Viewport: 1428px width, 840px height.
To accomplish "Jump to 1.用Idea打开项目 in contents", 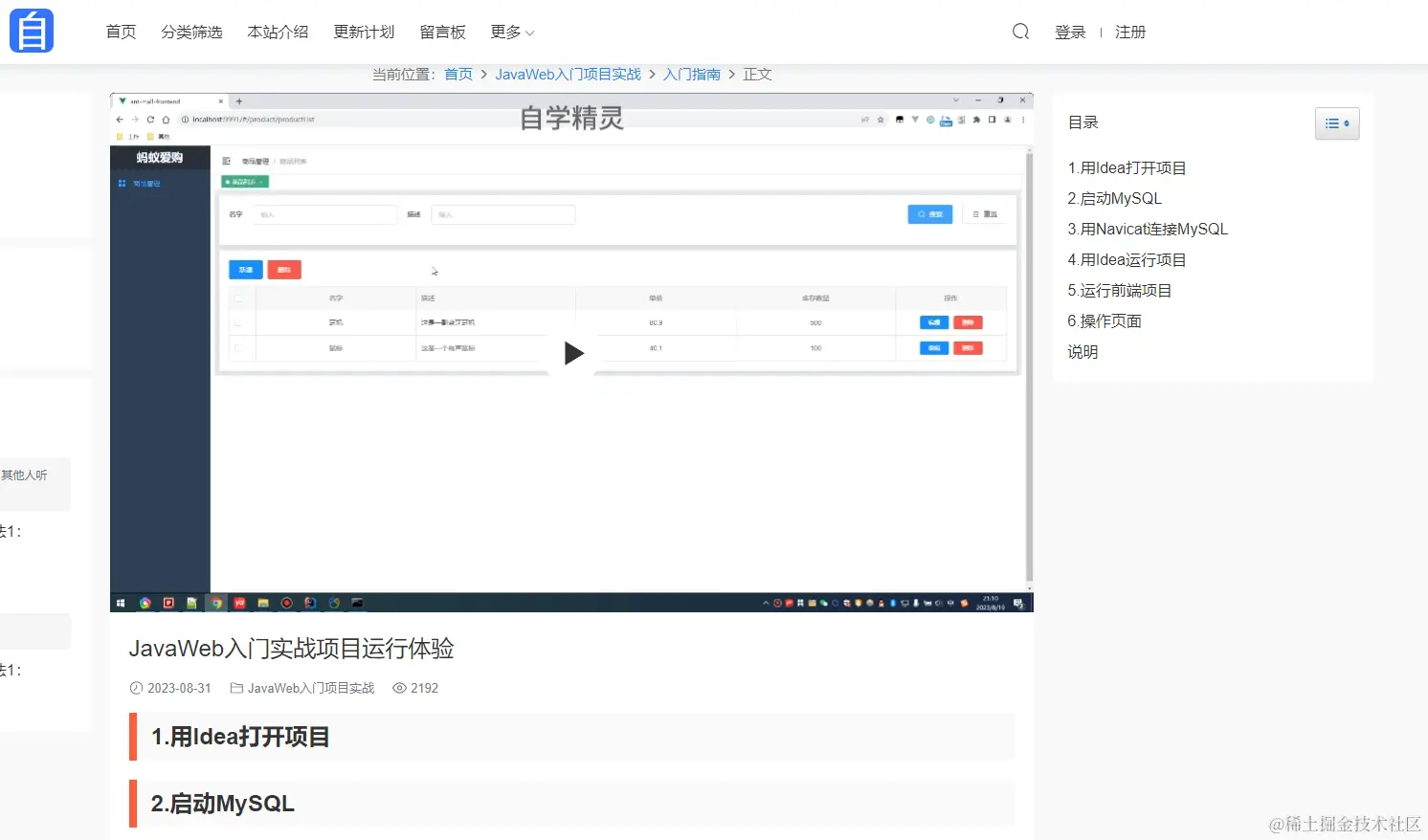I will click(x=1127, y=167).
